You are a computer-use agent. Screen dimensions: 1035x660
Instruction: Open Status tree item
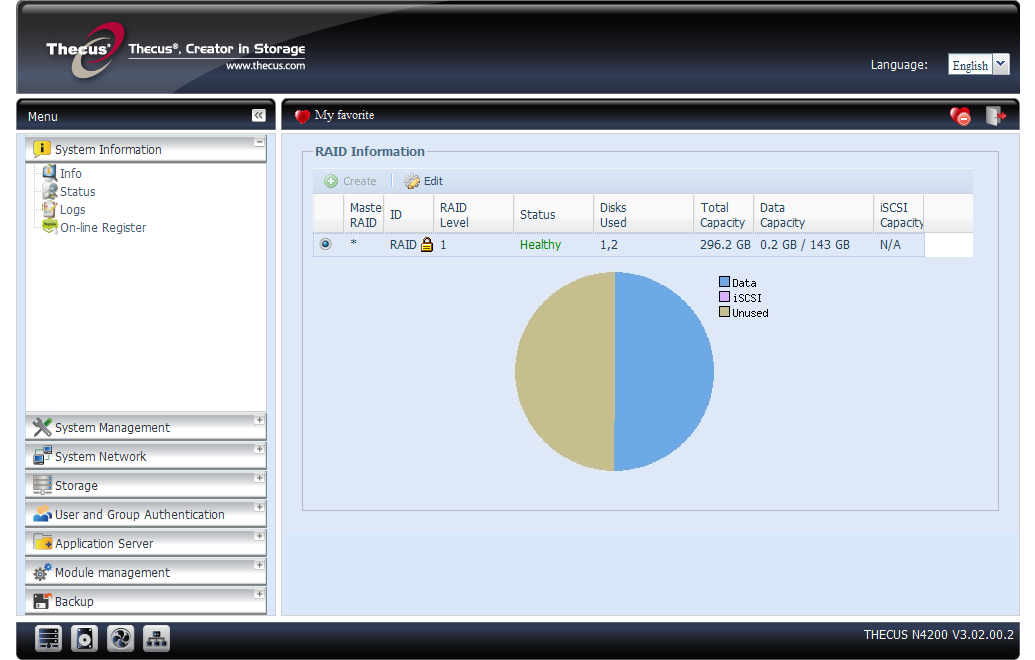click(77, 192)
